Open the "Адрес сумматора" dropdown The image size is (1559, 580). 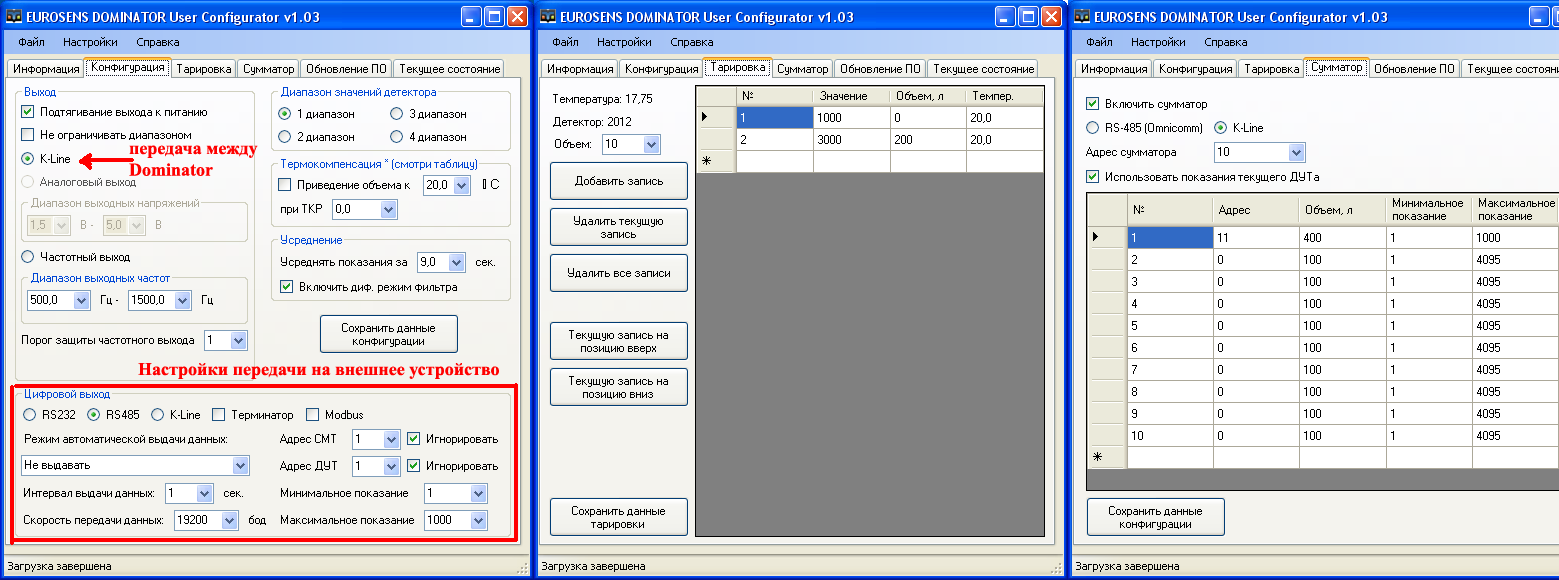1296,153
